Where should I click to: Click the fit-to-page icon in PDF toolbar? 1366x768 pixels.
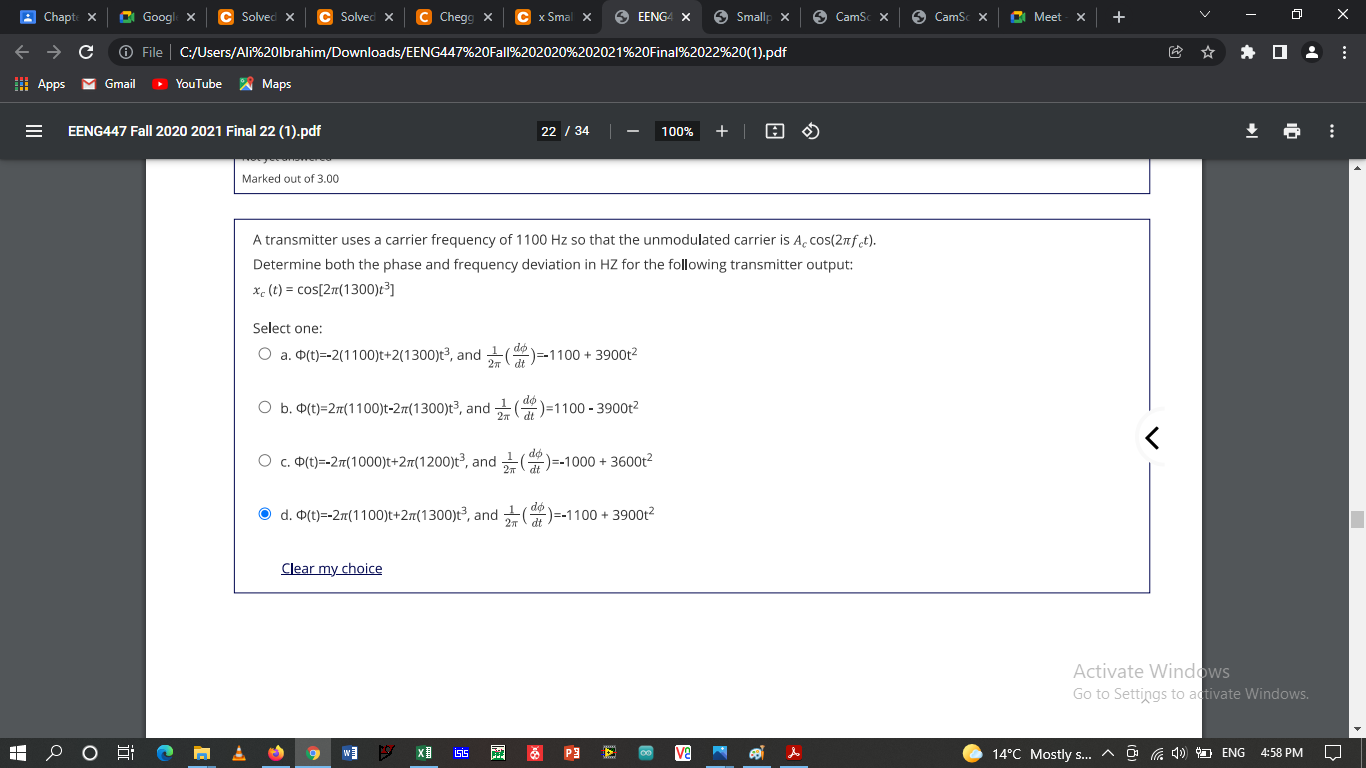pyautogui.click(x=774, y=131)
